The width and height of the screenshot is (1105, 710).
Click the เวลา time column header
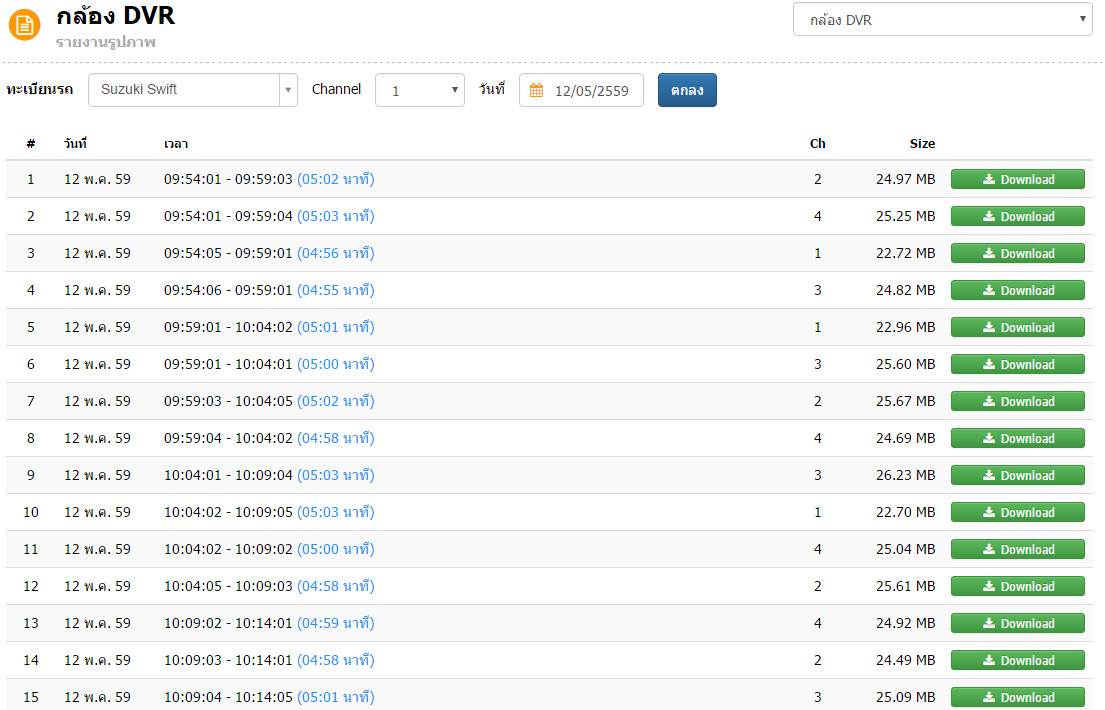pyautogui.click(x=176, y=144)
